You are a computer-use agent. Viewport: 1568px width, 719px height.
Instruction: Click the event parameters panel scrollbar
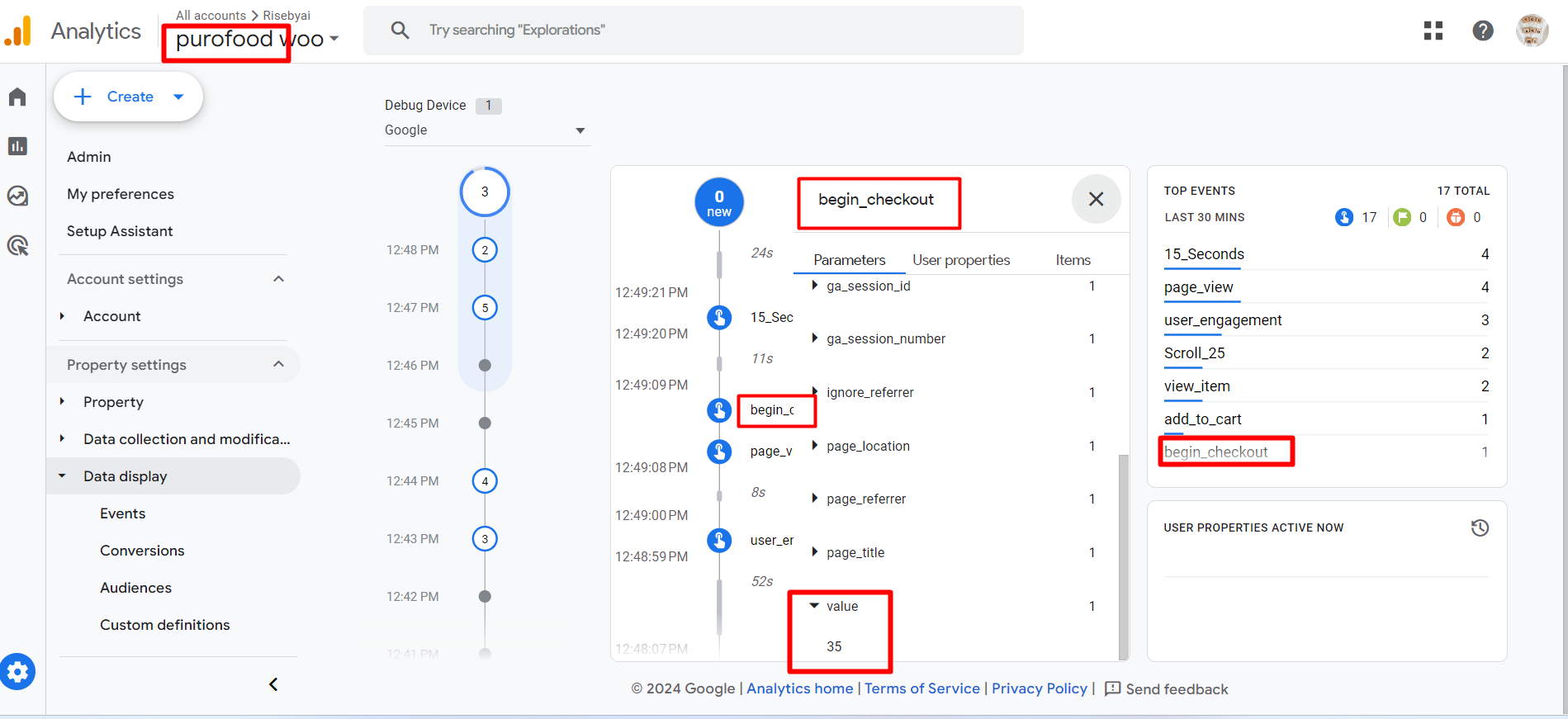click(x=1123, y=557)
